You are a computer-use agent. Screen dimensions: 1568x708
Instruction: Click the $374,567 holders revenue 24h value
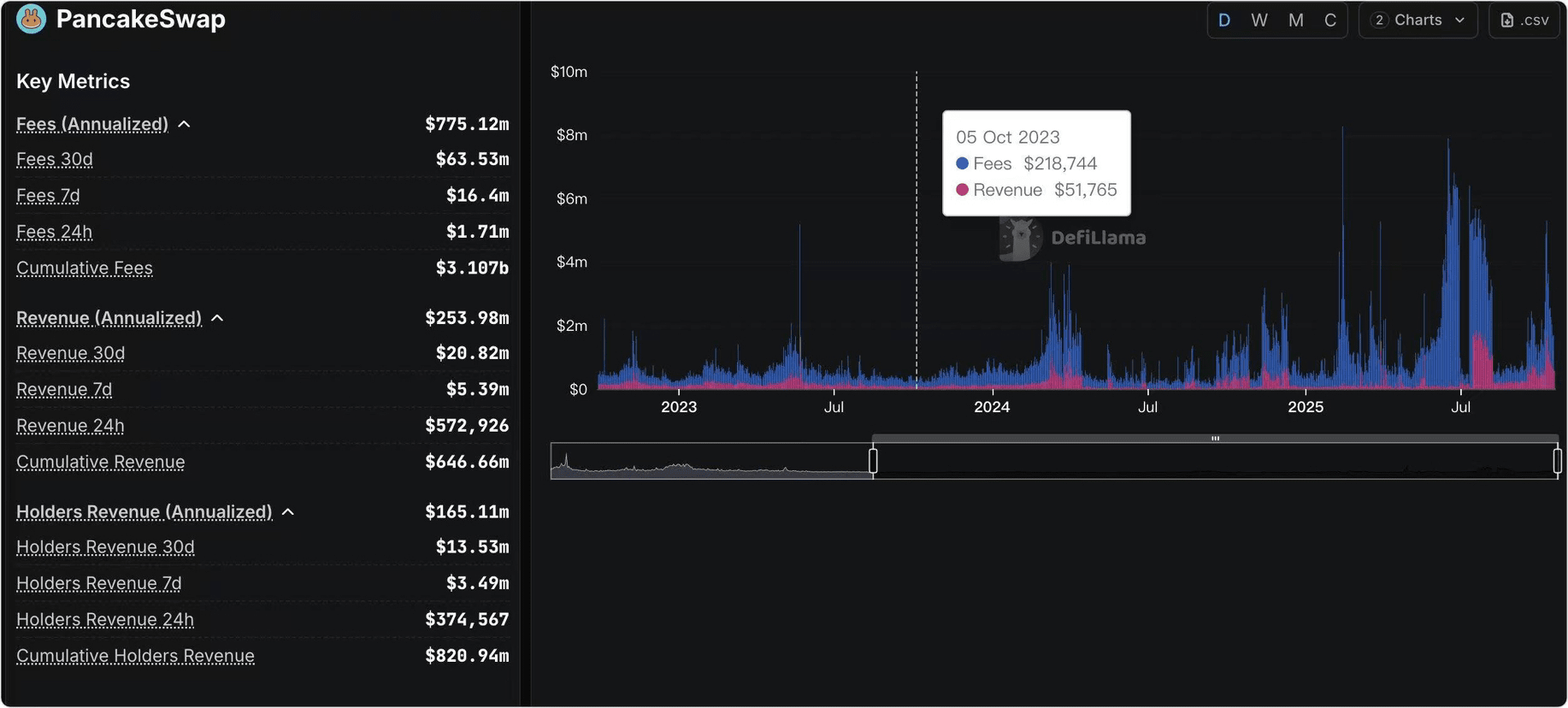pos(467,620)
